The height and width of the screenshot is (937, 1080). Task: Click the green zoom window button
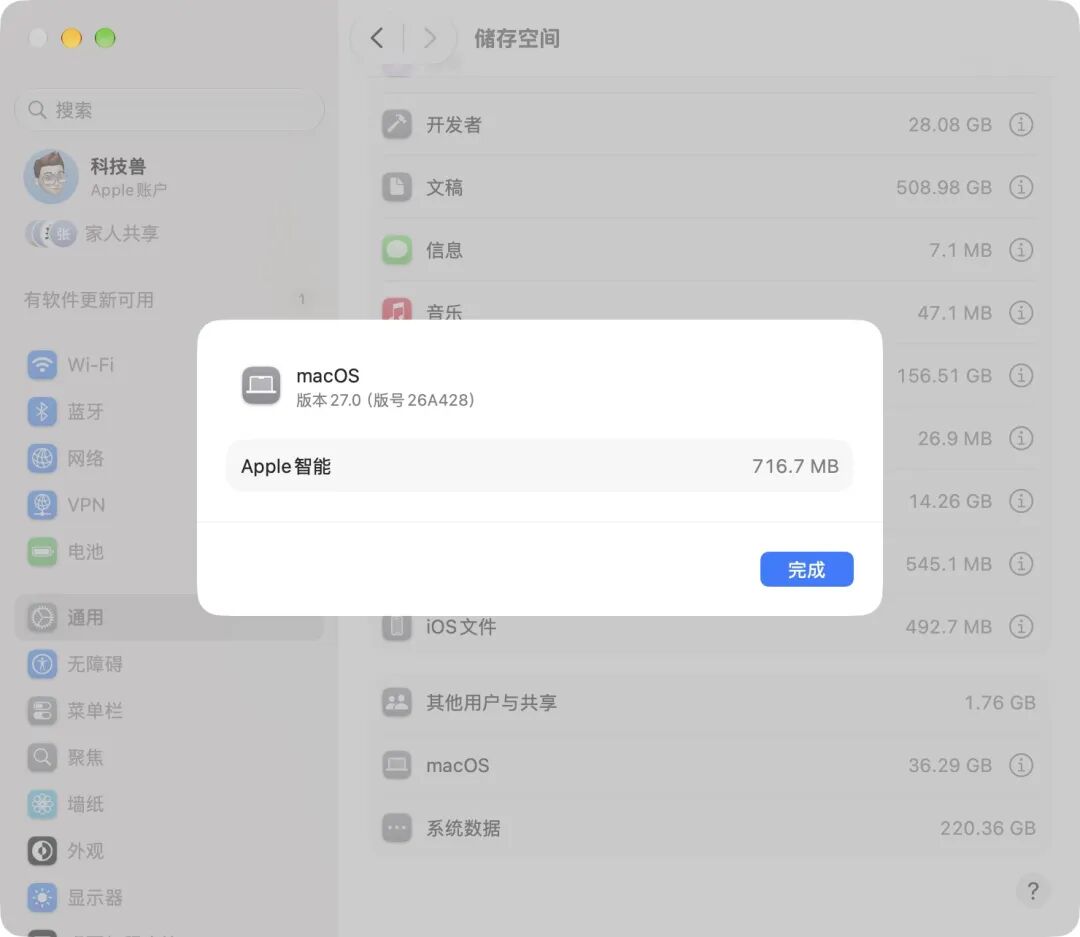(105, 37)
